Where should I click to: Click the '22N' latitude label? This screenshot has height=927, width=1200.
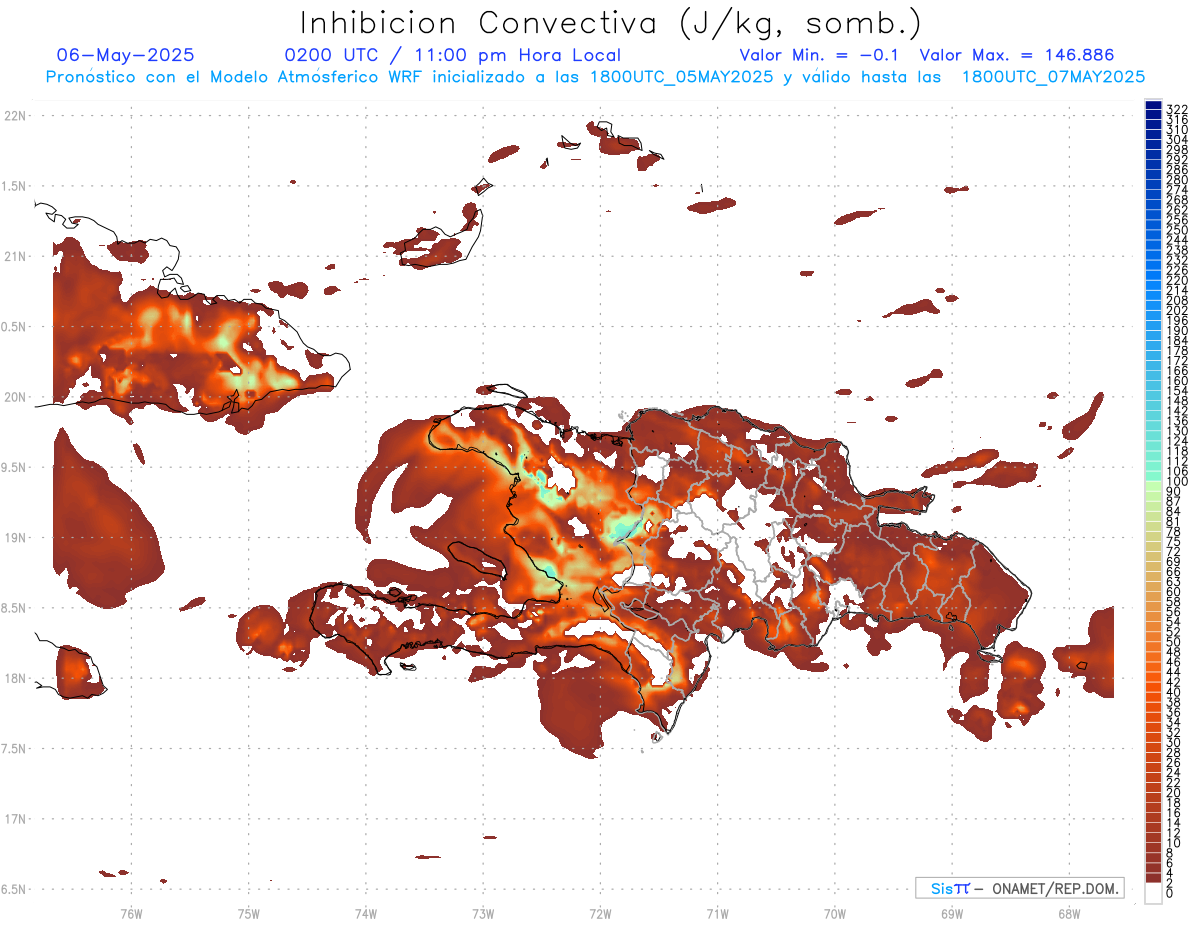click(15, 116)
